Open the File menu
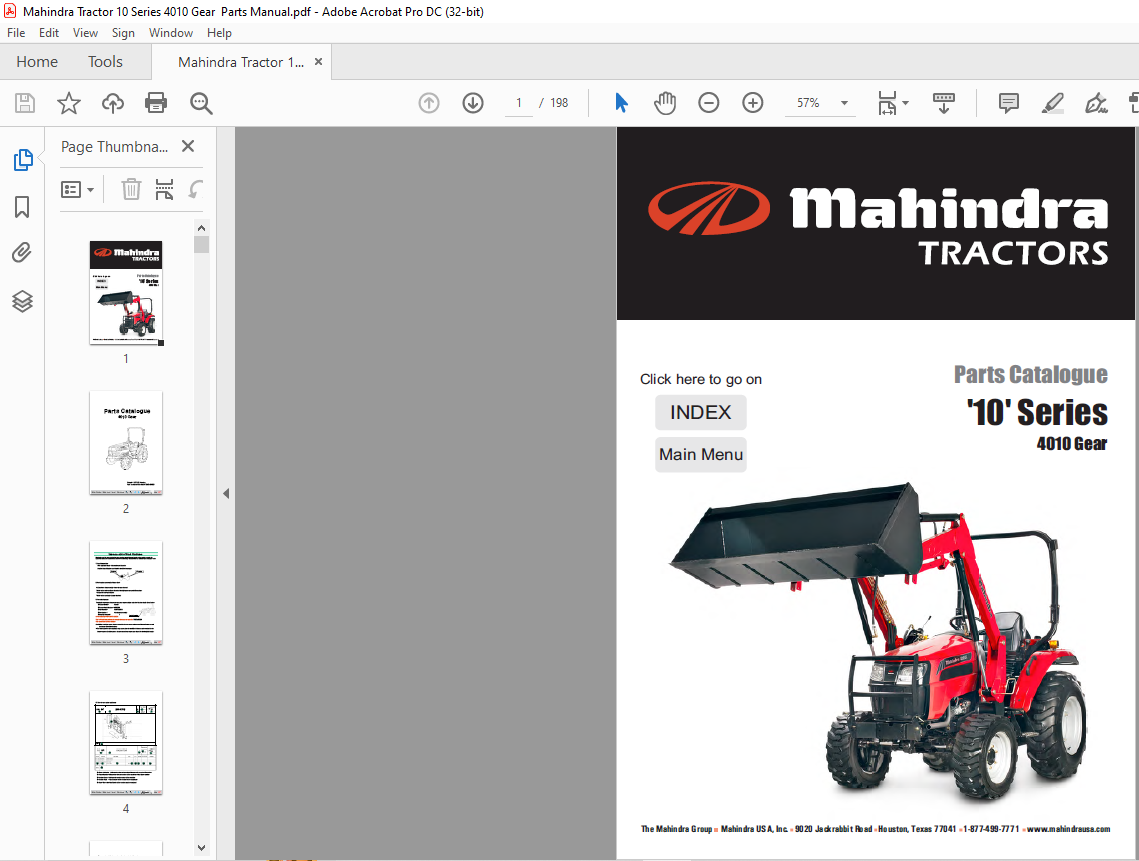Image resolution: width=1139 pixels, height=861 pixels. point(16,33)
